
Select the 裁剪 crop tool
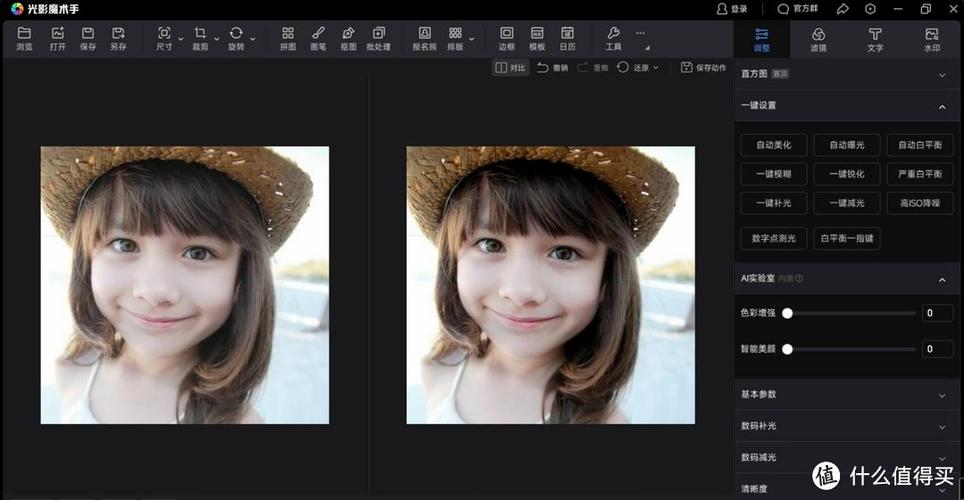click(200, 39)
